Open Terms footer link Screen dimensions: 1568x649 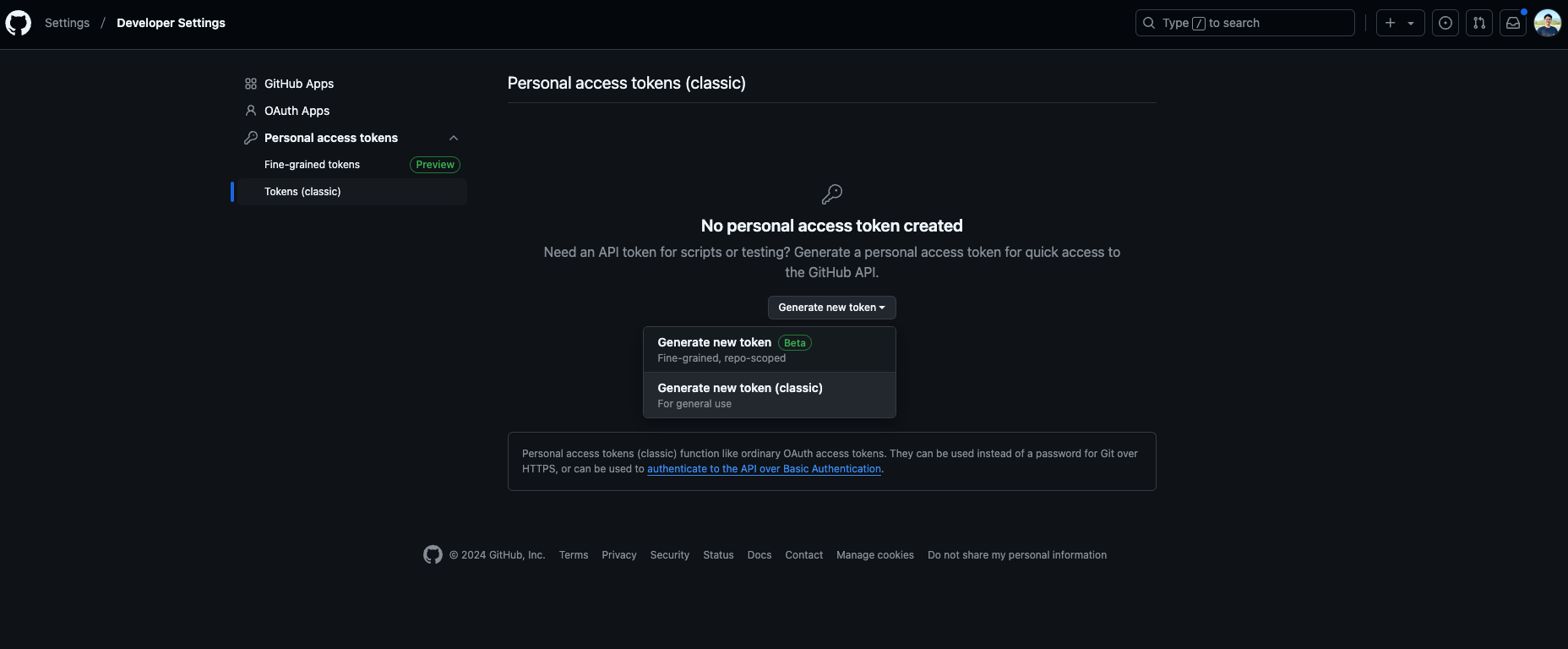coord(574,555)
